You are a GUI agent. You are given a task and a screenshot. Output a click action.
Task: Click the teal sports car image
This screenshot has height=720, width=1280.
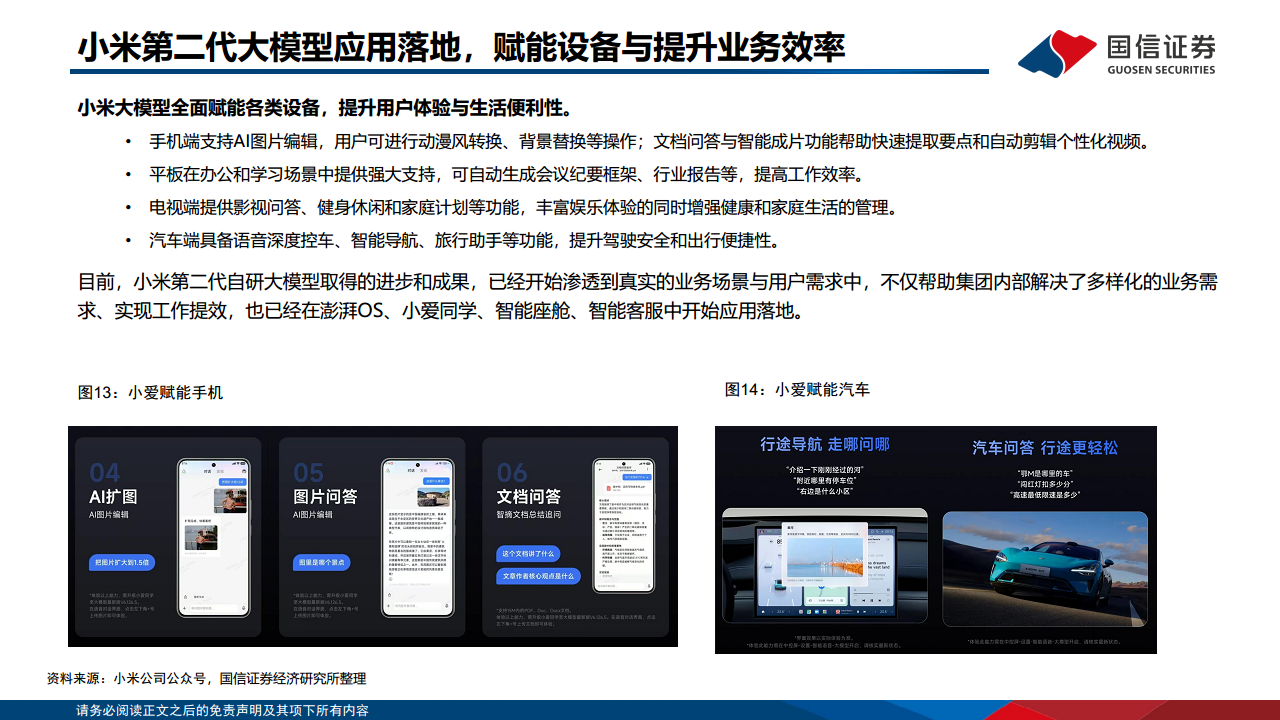tap(1045, 570)
